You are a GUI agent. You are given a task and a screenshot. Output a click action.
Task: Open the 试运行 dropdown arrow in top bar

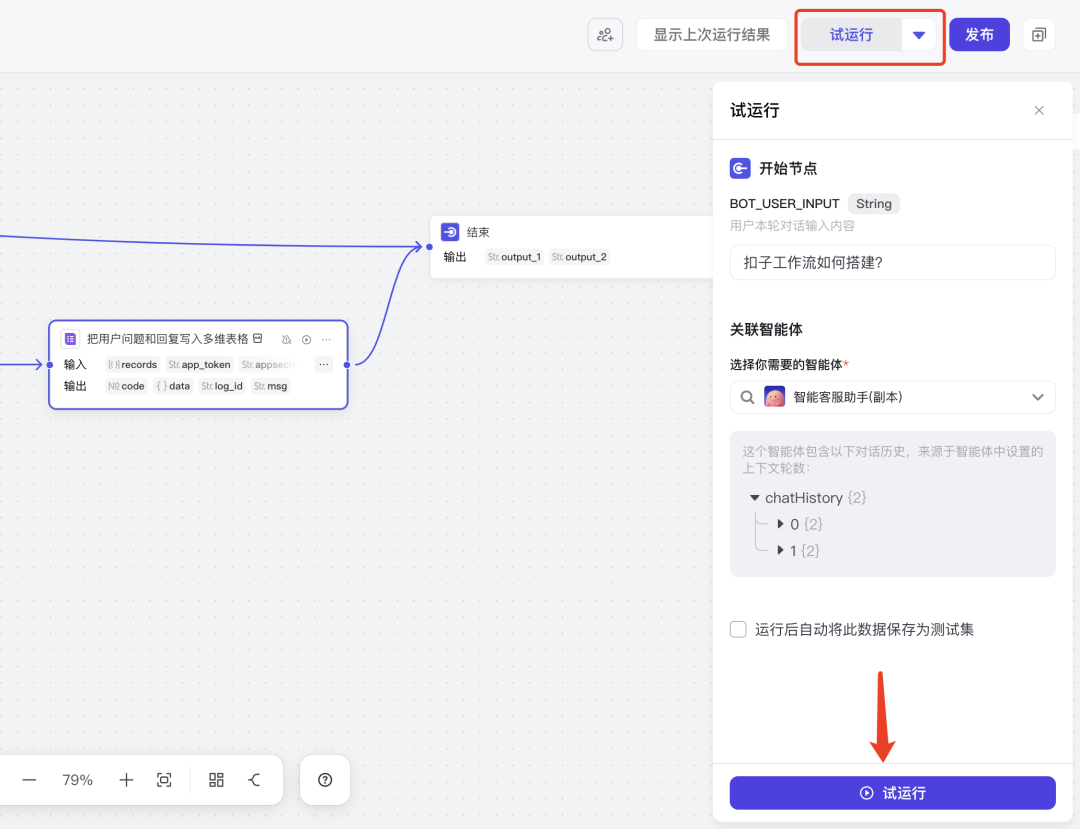tap(919, 34)
